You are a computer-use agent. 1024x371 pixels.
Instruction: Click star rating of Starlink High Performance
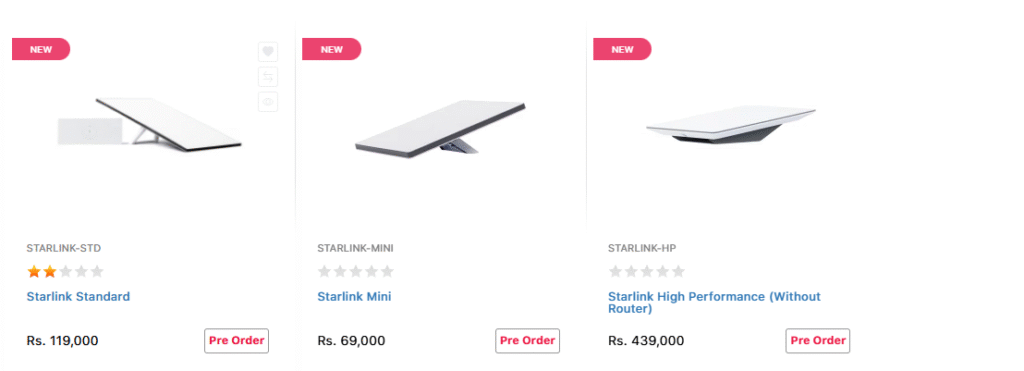coord(647,271)
